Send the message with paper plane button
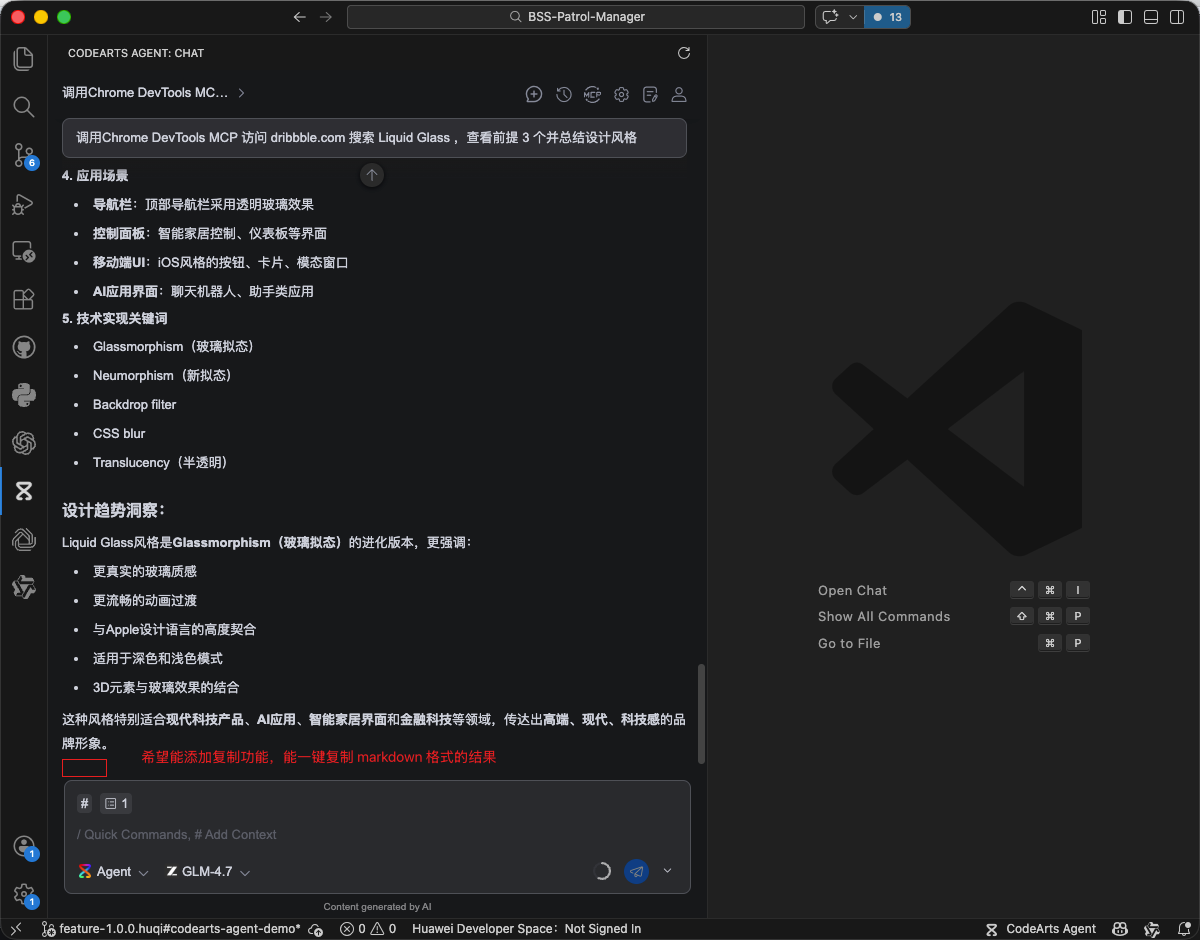 [636, 871]
